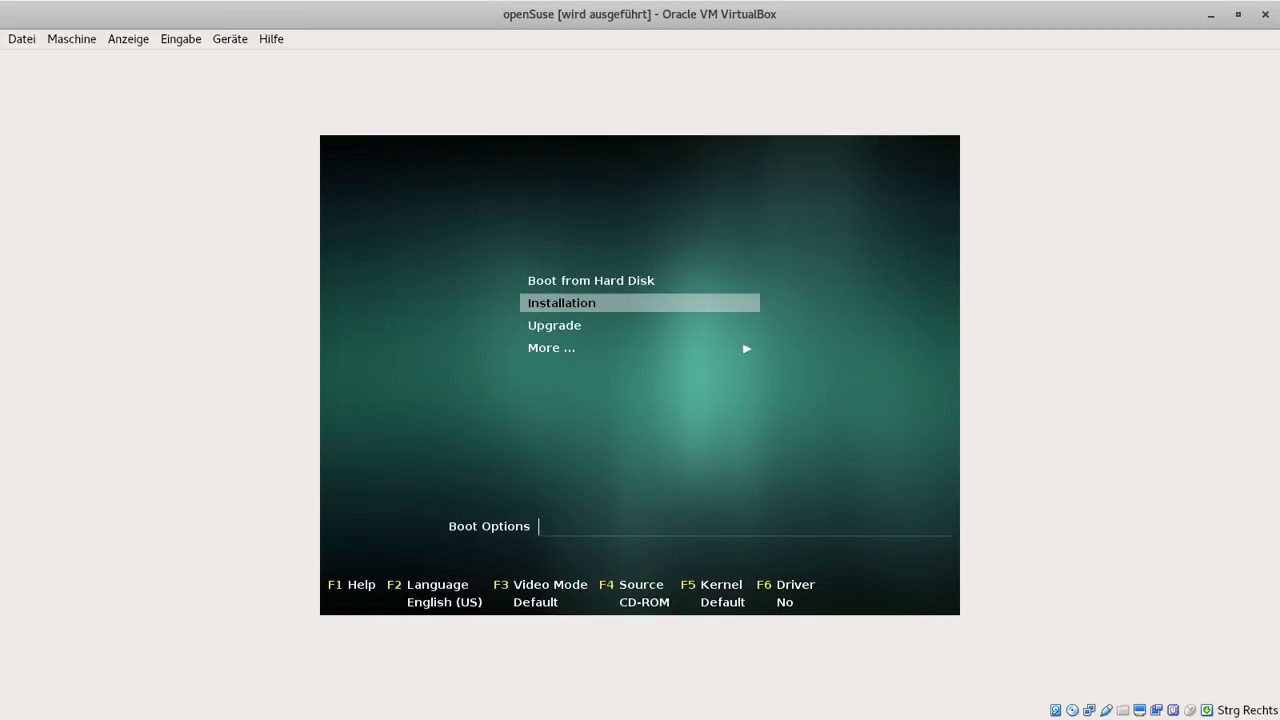
Task: Click the Strg Rechts host key label
Action: pyautogui.click(x=1247, y=710)
